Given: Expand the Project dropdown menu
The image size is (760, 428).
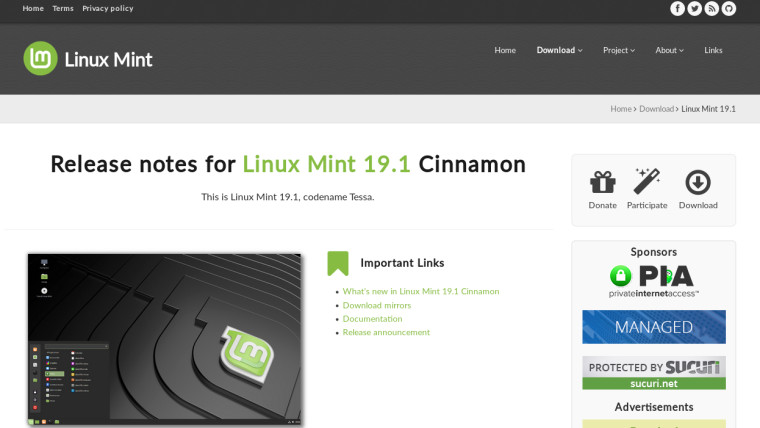Looking at the screenshot, I should 618,50.
